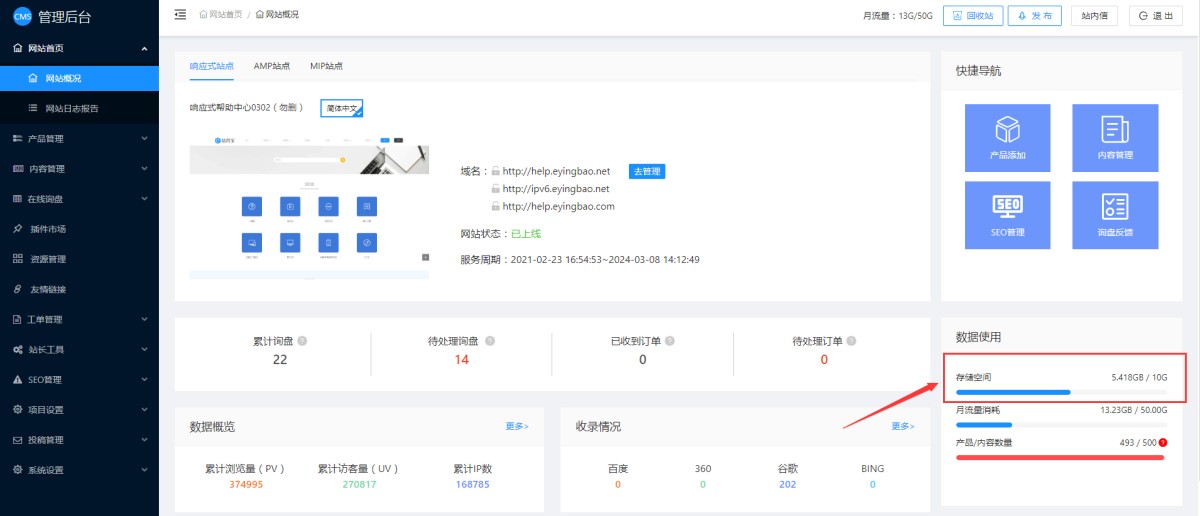Click the help icon next to 累计询盘
This screenshot has height=516, width=1200.
point(303,341)
